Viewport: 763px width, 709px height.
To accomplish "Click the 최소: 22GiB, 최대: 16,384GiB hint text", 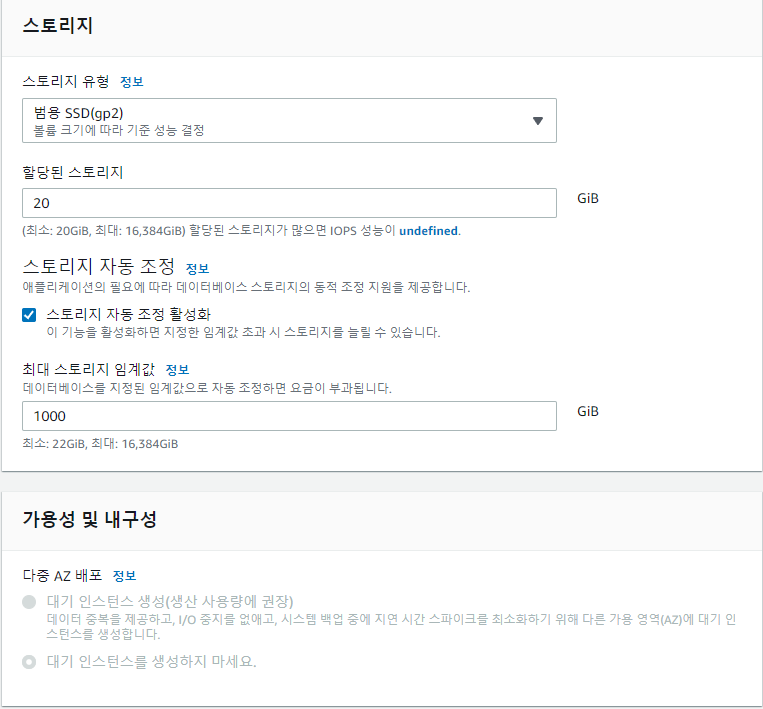I will 100,444.
